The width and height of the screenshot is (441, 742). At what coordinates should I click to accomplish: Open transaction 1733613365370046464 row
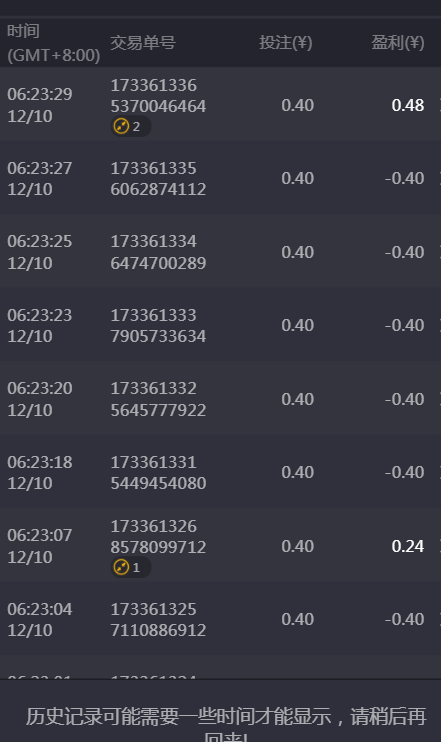(x=220, y=104)
